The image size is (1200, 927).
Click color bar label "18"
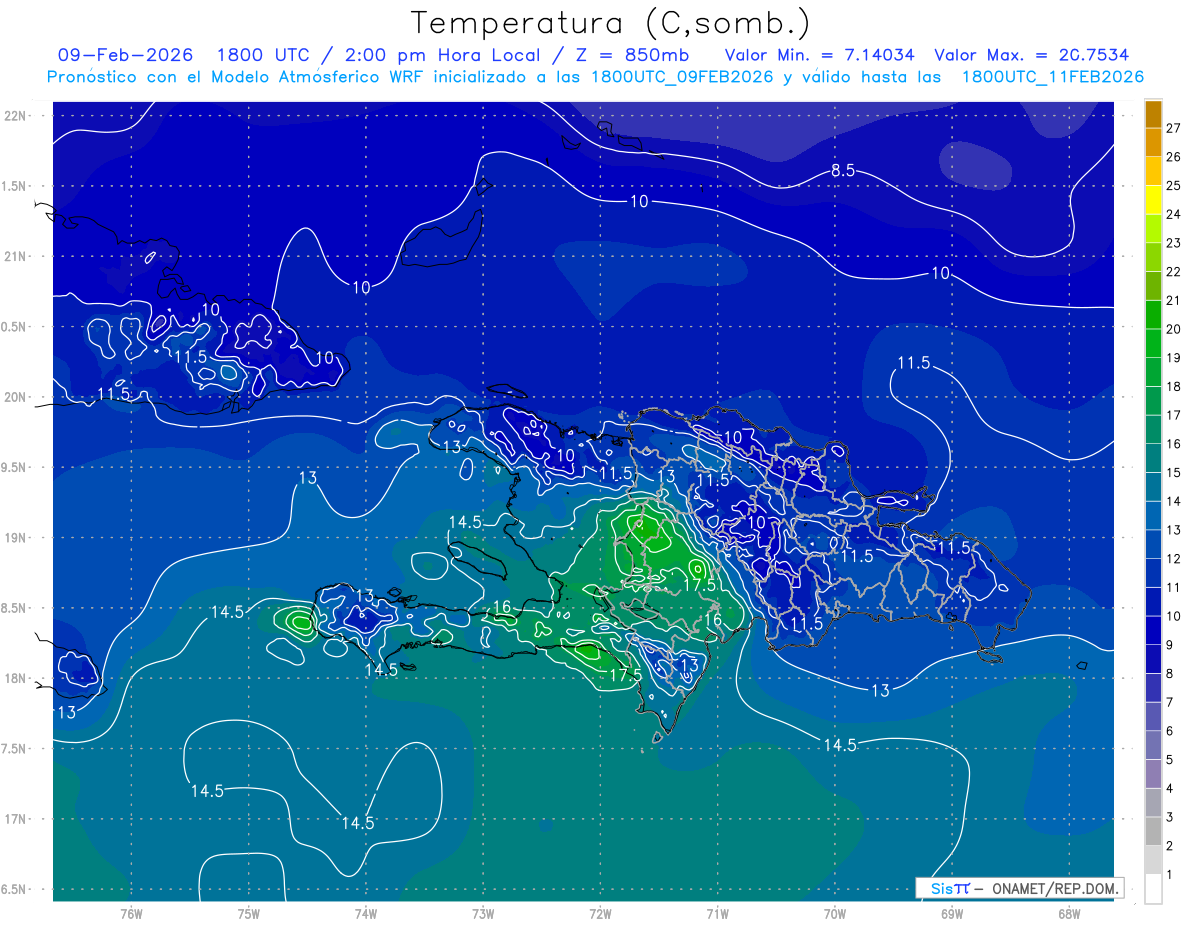click(x=1174, y=386)
